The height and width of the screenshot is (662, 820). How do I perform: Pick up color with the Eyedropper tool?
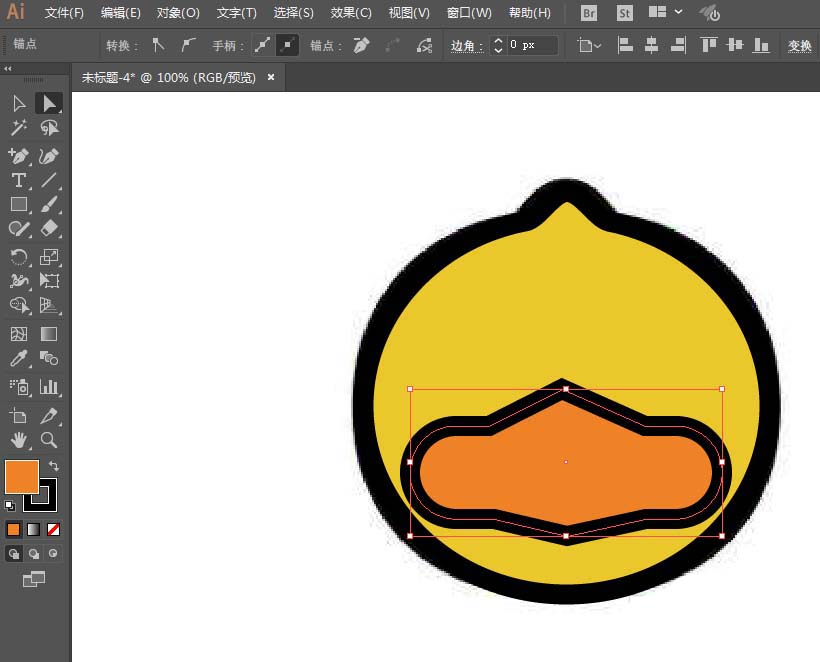(x=20, y=360)
